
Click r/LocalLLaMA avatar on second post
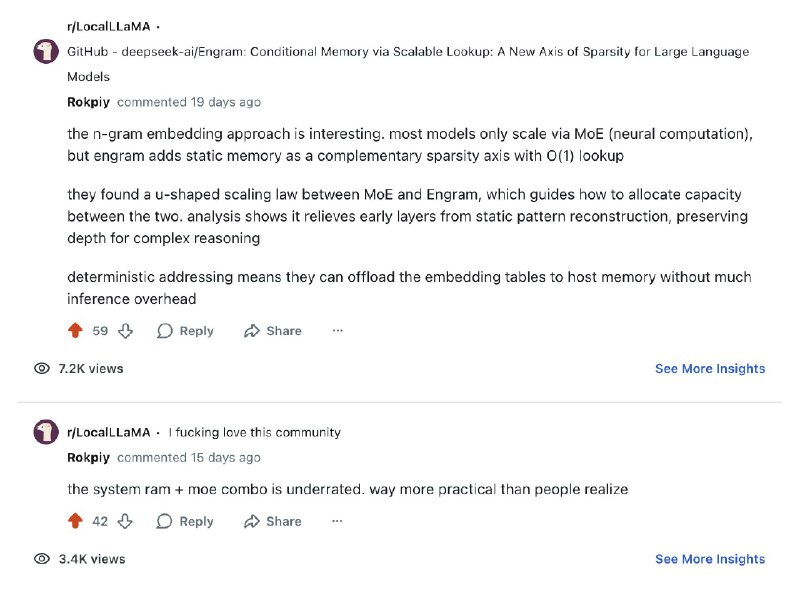pos(46,432)
